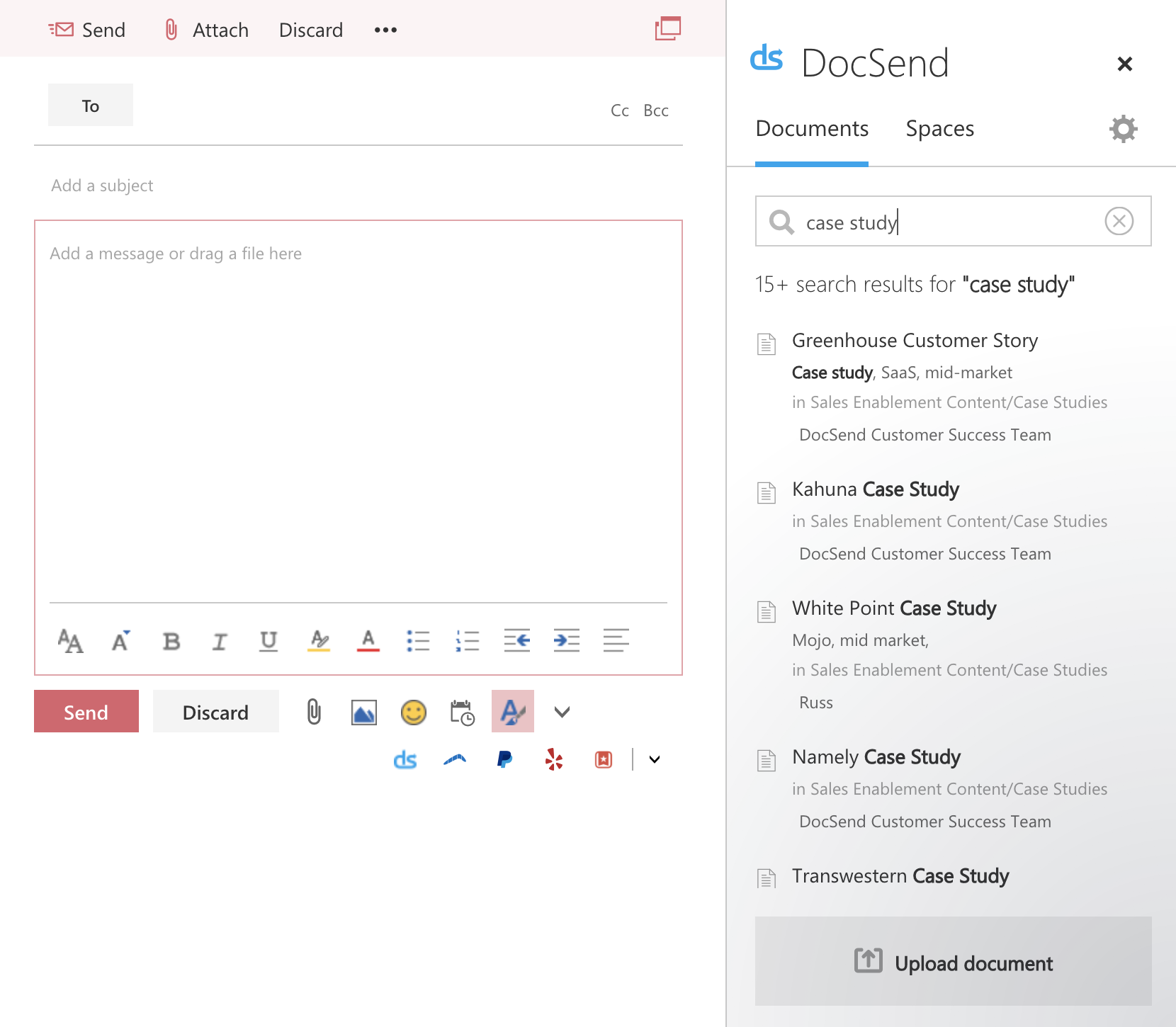Open the red star bookmark add-in
The width and height of the screenshot is (1176, 1027).
(604, 760)
